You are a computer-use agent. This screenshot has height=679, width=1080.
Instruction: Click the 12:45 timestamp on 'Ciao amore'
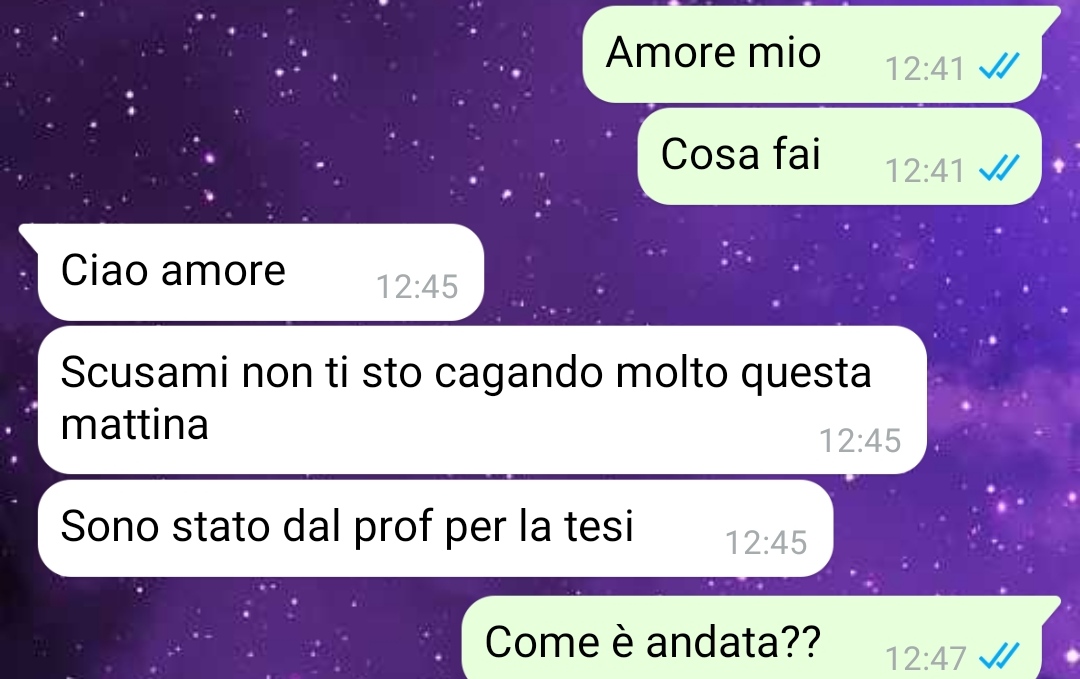click(x=417, y=286)
